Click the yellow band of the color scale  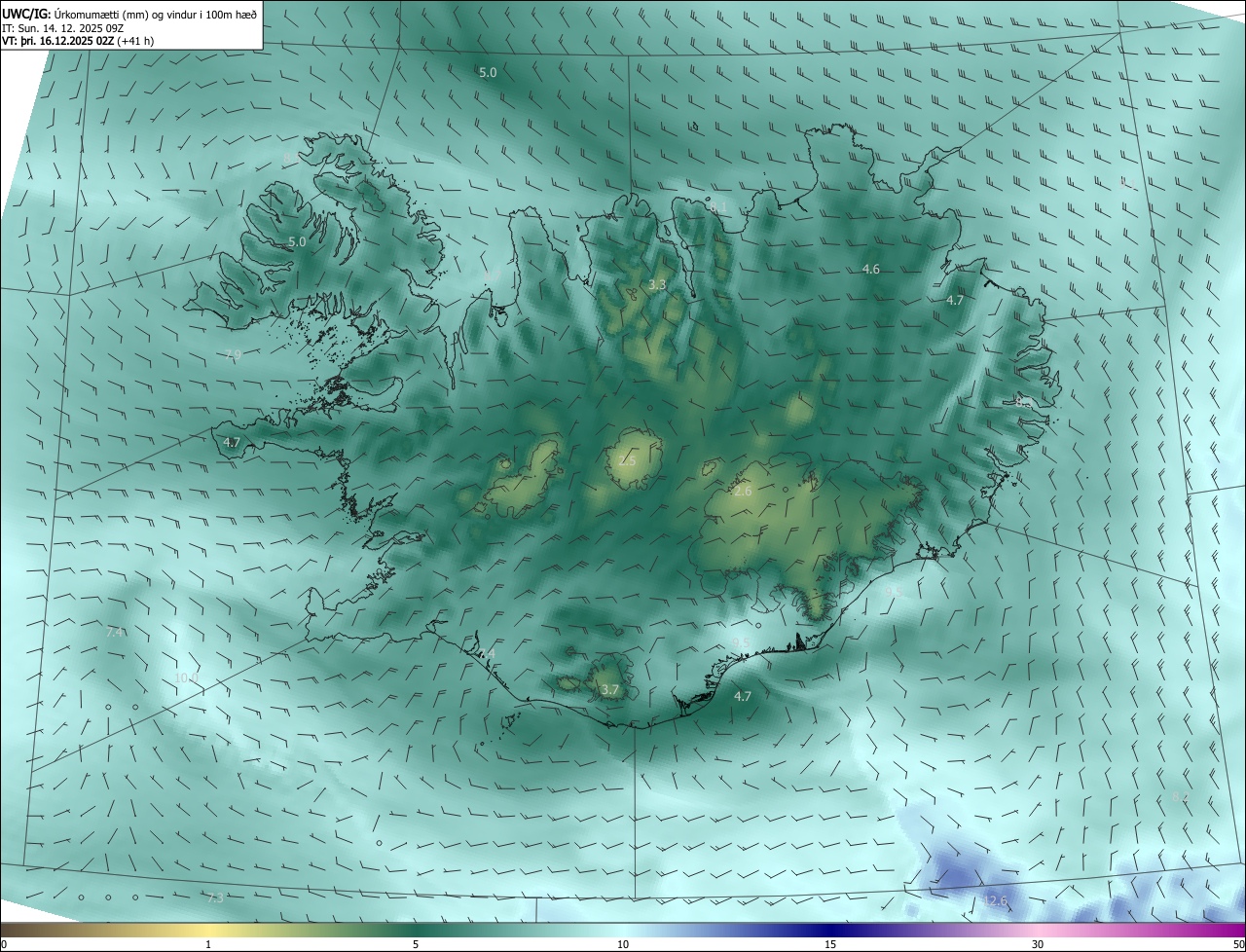[x=208, y=930]
